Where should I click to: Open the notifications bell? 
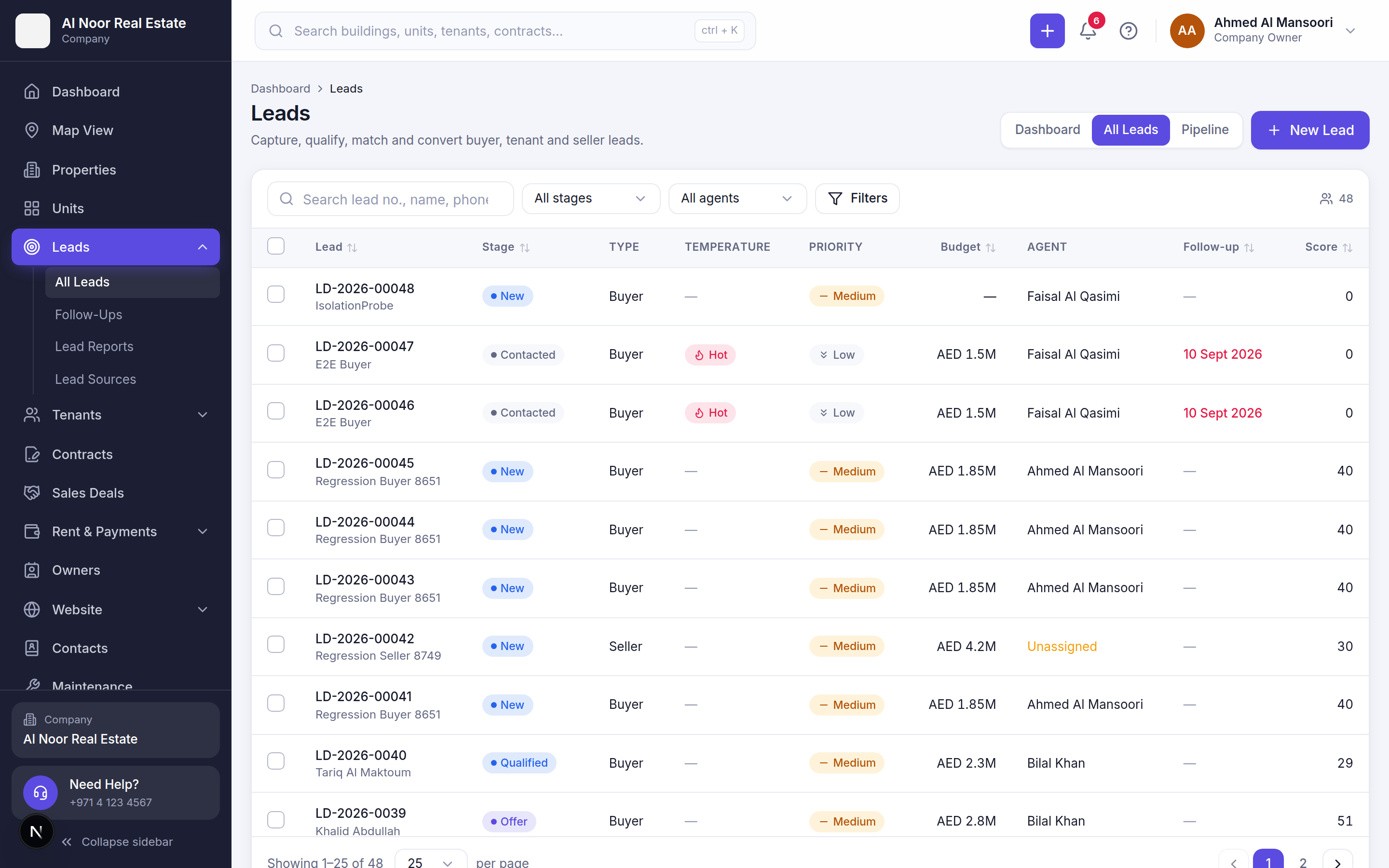1088,31
